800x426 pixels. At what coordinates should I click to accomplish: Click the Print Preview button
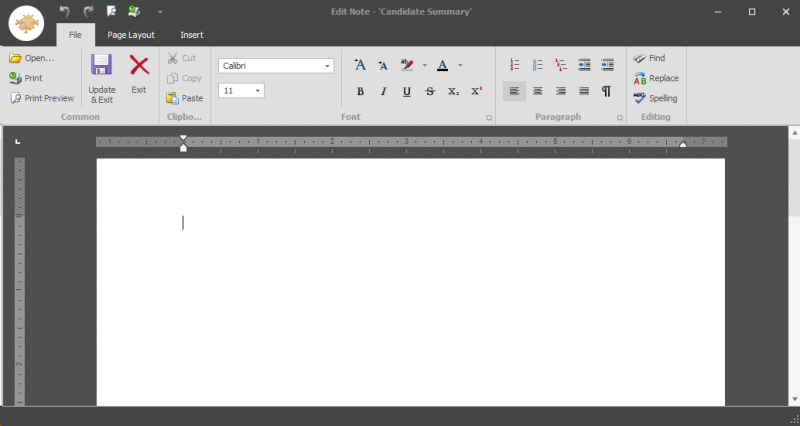coord(42,98)
